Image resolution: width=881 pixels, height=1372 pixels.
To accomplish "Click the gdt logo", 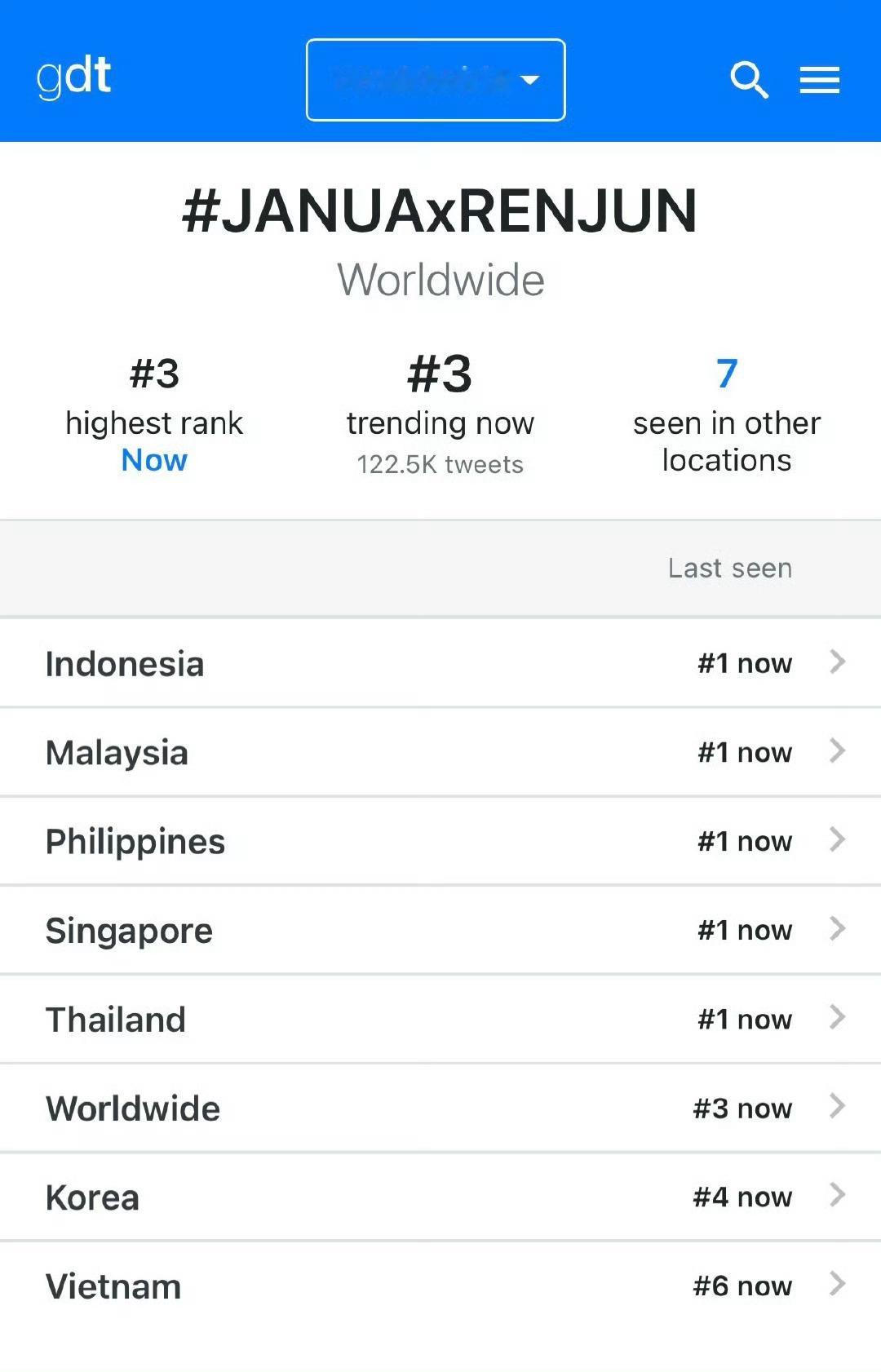I will [x=73, y=77].
